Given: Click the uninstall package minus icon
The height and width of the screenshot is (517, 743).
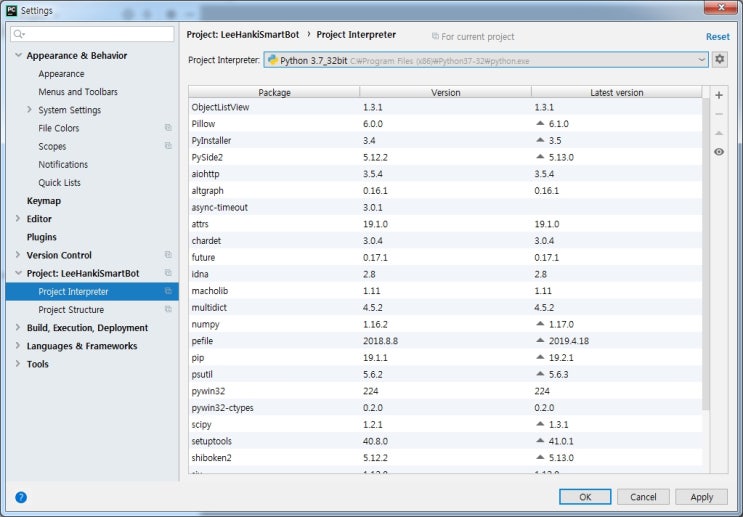Looking at the screenshot, I should (719, 114).
